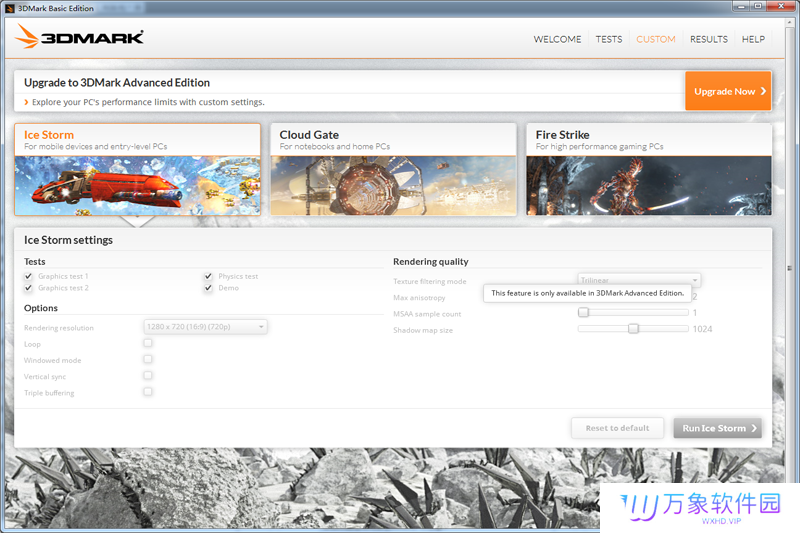
Task: Go to the RESULTS tab
Action: (x=709, y=39)
